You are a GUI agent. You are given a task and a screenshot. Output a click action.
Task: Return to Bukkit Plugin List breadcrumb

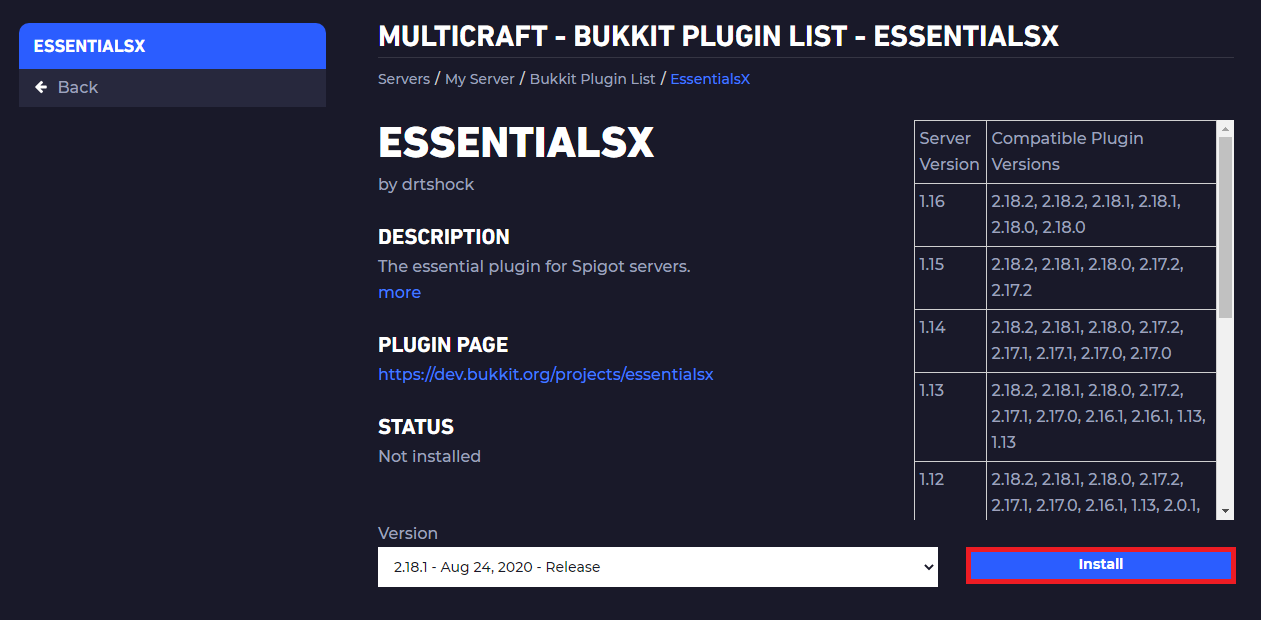(593, 79)
